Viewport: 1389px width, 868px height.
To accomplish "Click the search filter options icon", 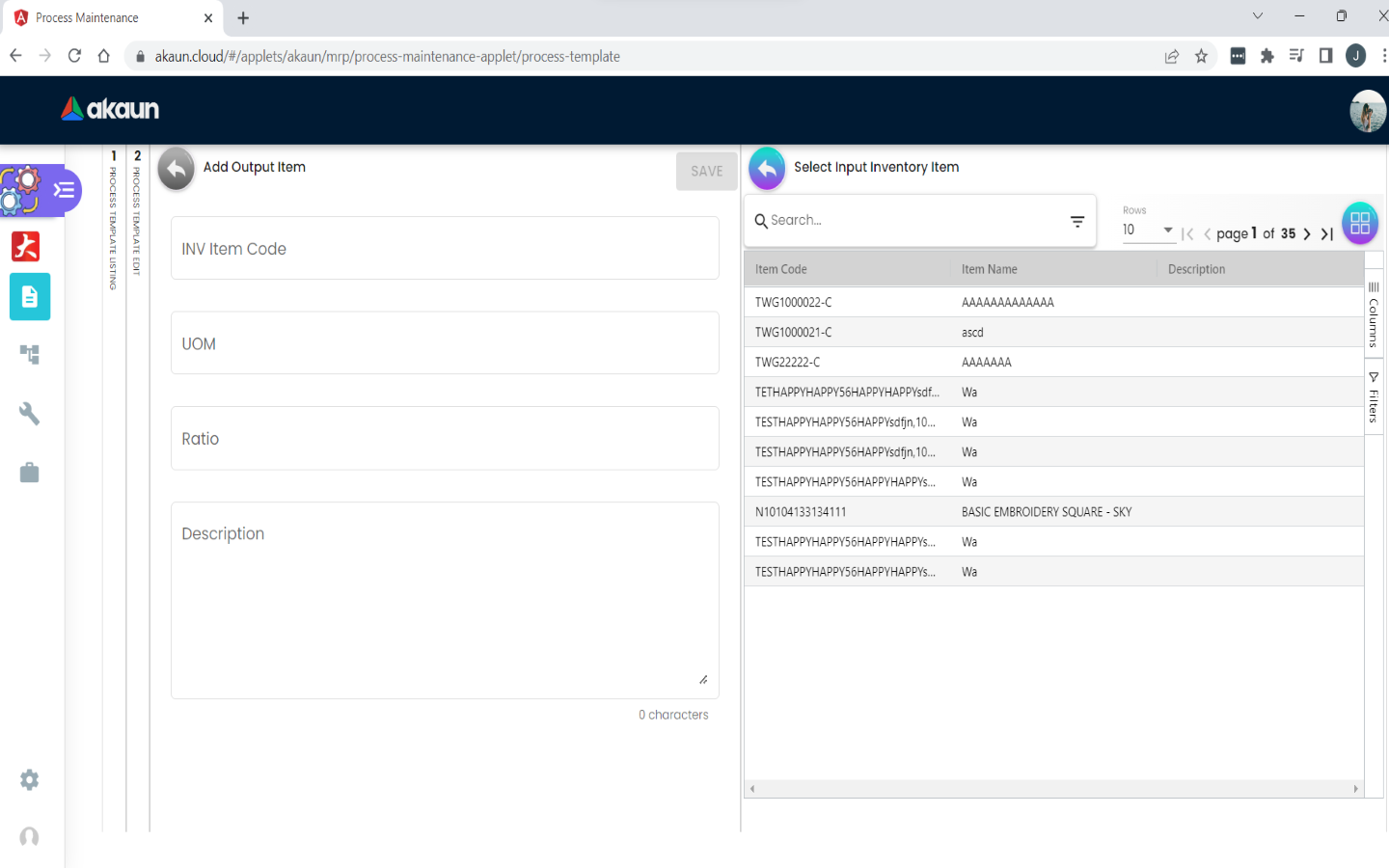I will [x=1076, y=222].
